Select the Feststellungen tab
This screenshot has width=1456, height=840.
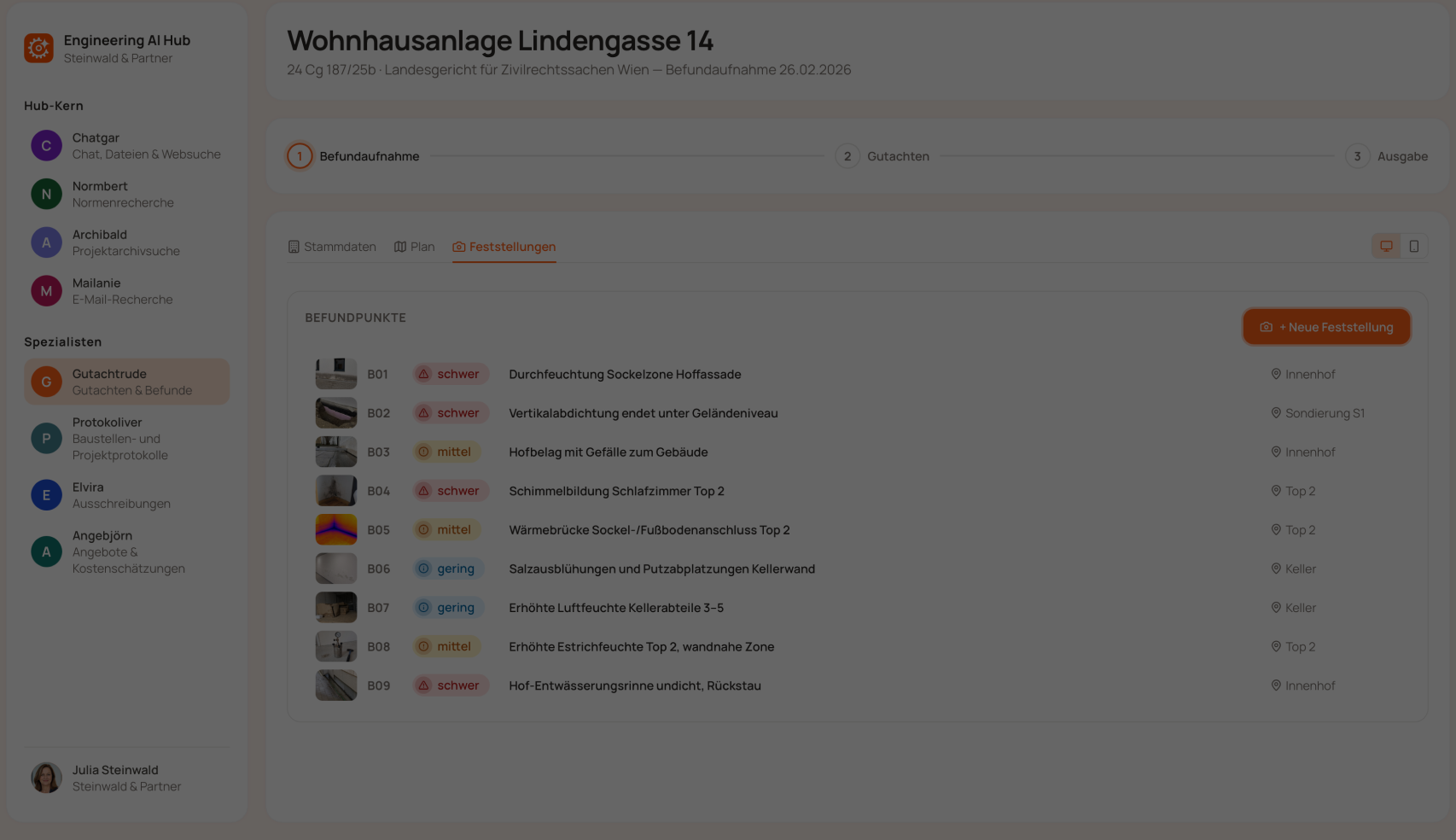click(x=504, y=247)
